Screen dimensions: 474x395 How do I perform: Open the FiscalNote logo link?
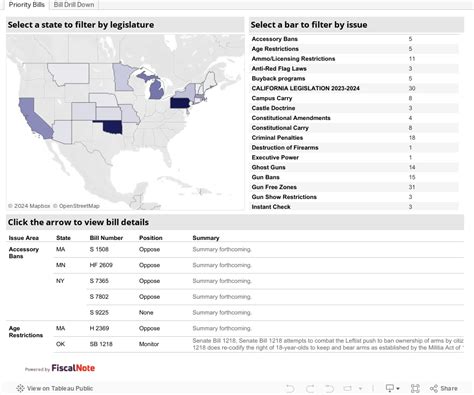click(73, 368)
